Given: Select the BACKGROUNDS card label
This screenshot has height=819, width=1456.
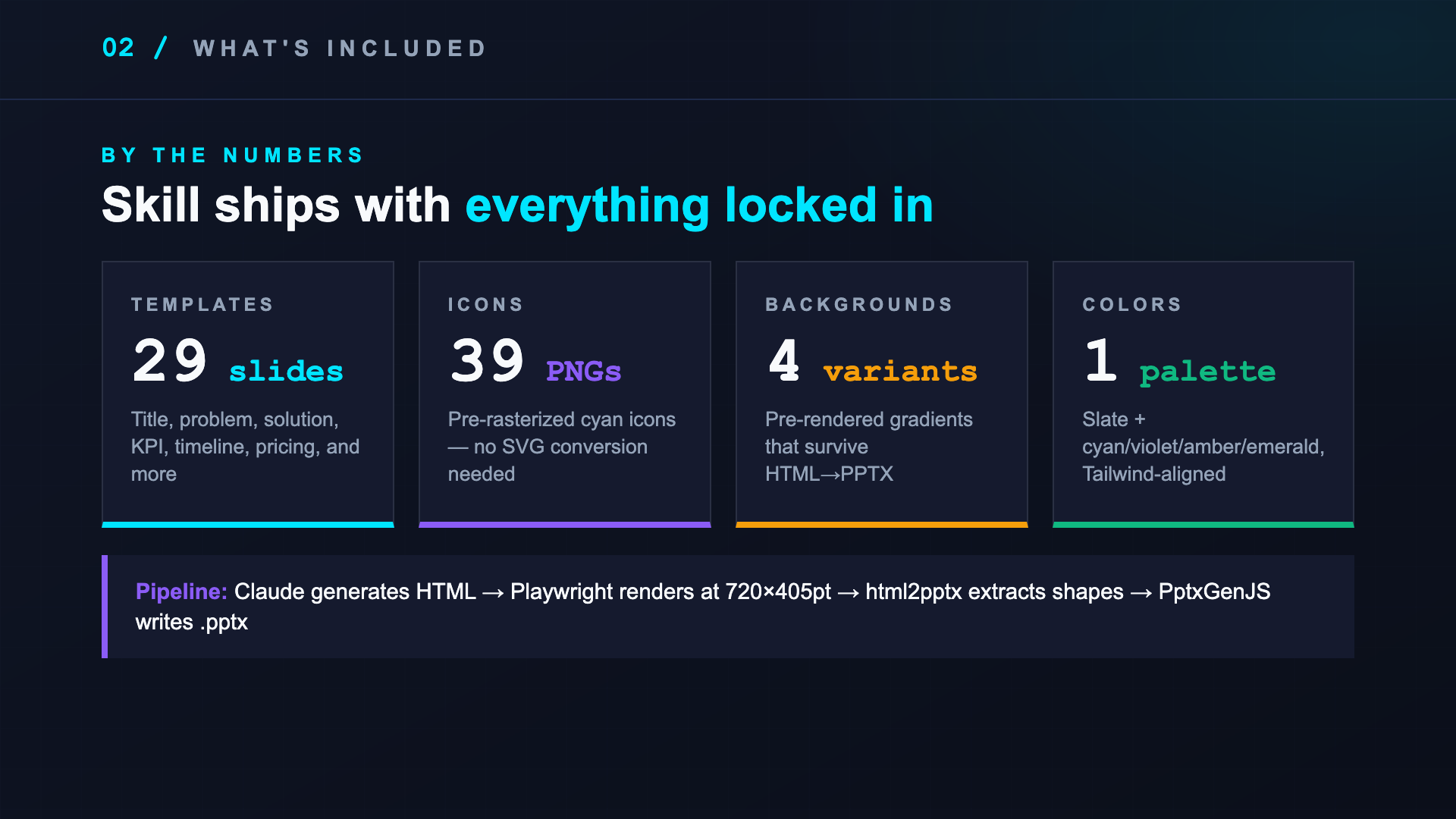Looking at the screenshot, I should pyautogui.click(x=859, y=305).
